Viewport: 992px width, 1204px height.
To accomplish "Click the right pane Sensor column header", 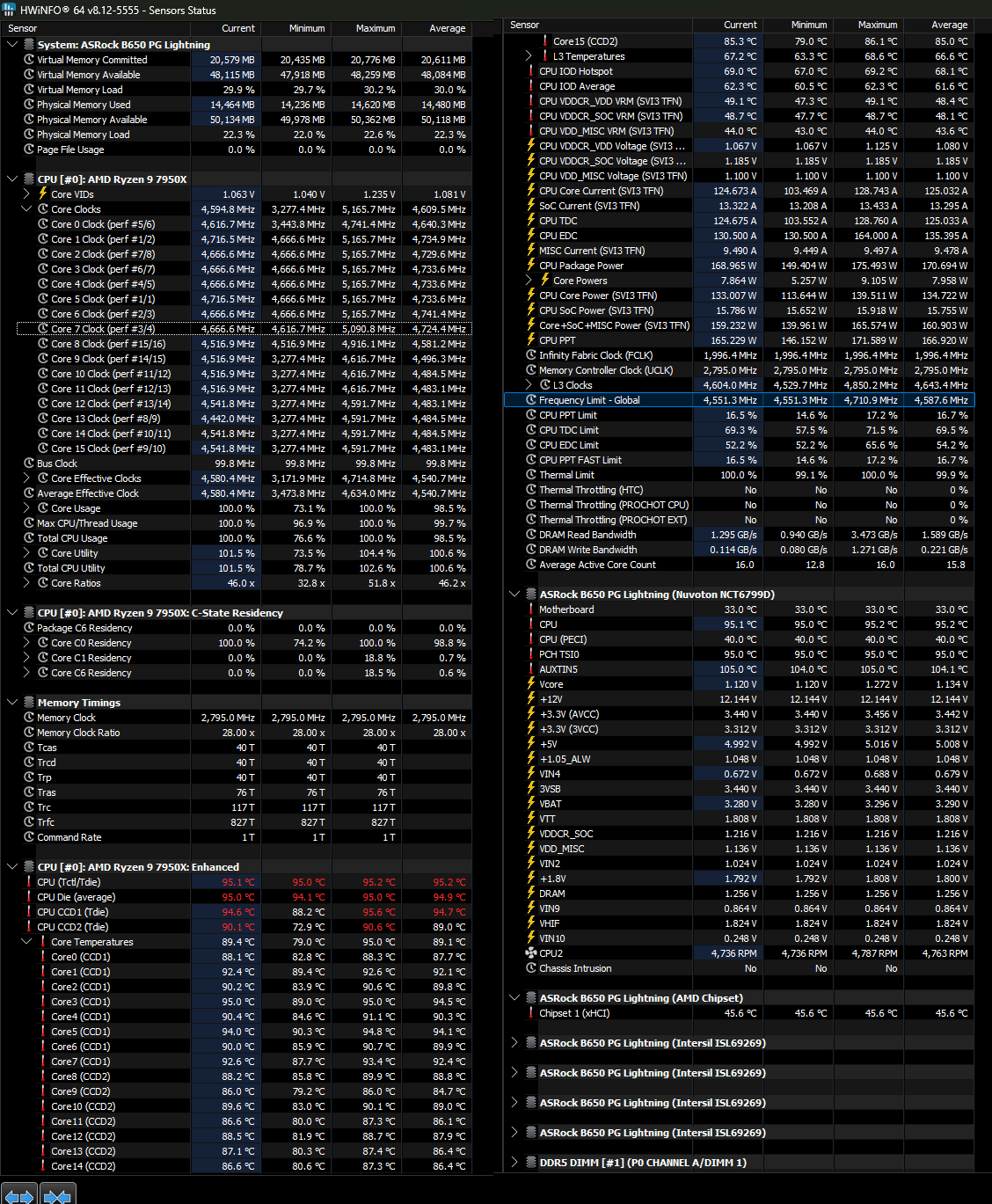I will (598, 25).
